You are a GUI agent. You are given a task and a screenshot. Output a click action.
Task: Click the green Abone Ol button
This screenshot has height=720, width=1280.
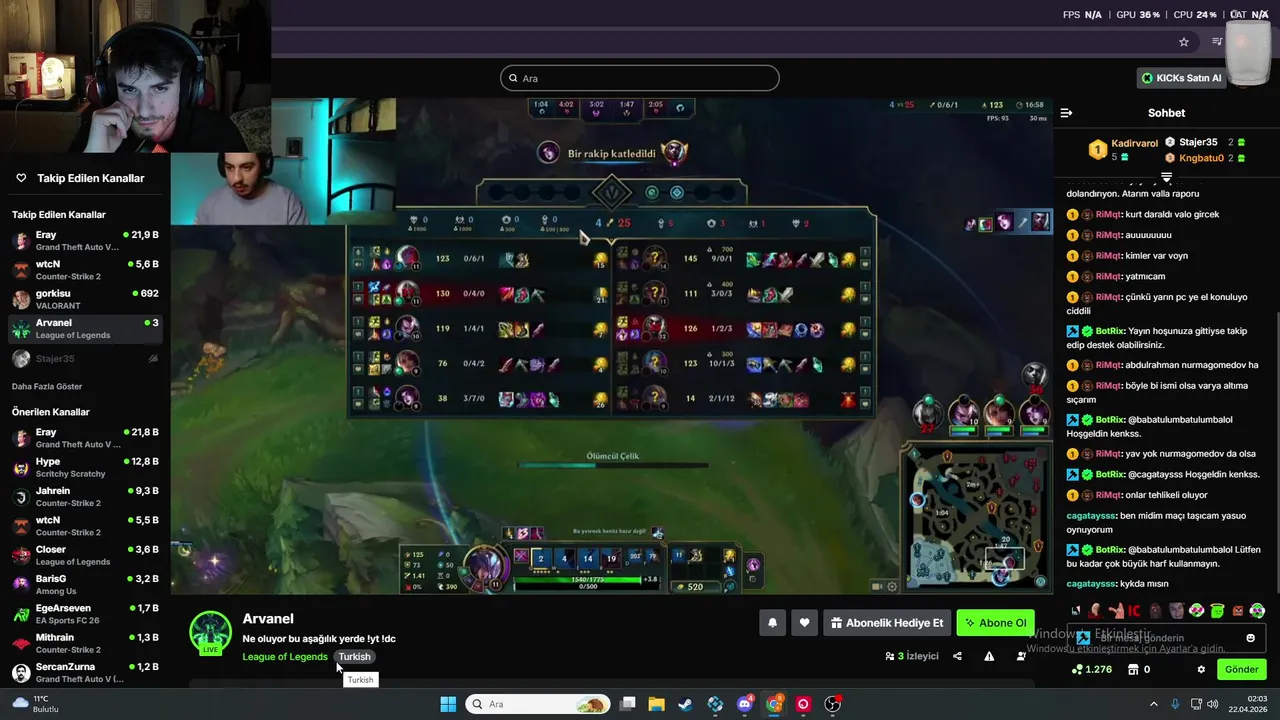[994, 623]
